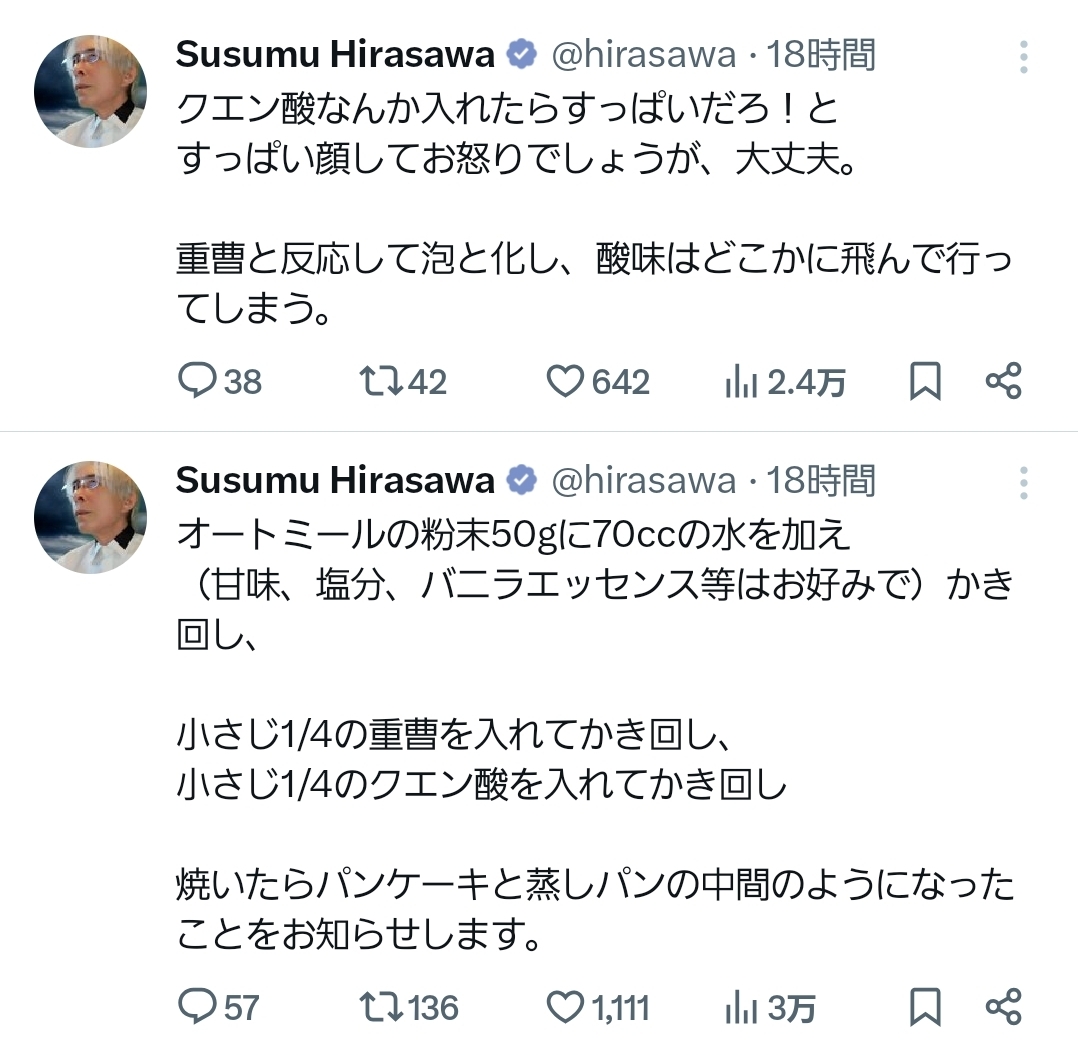Reply to the oatmeal recipe tweet
This screenshot has width=1078, height=1055.
pyautogui.click(x=198, y=1007)
